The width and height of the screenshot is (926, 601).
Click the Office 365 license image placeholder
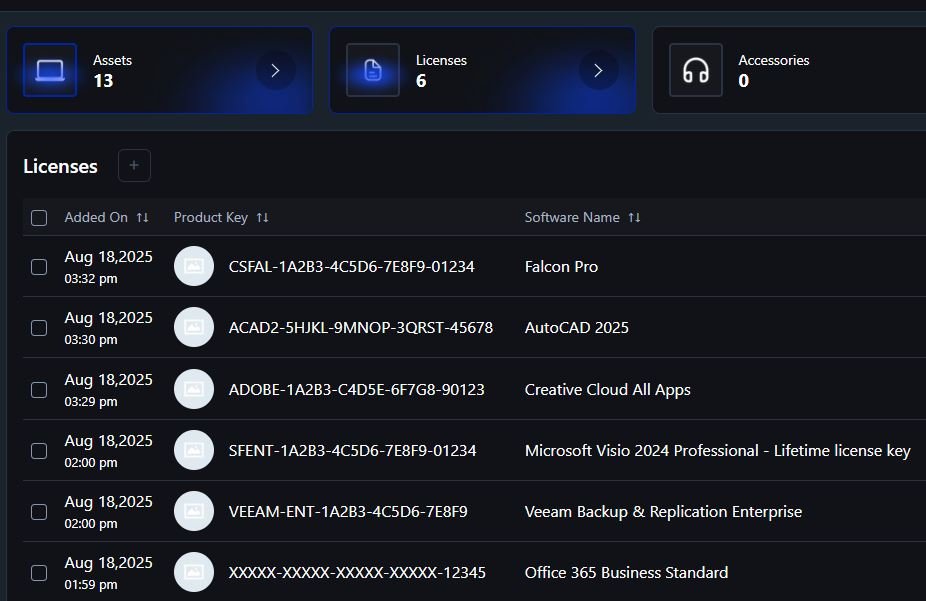click(194, 572)
